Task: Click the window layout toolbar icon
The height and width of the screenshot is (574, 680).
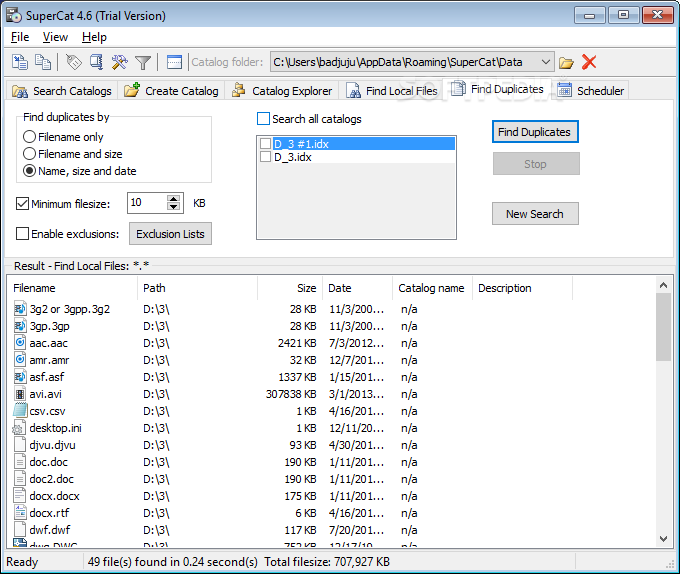Action: [x=174, y=62]
